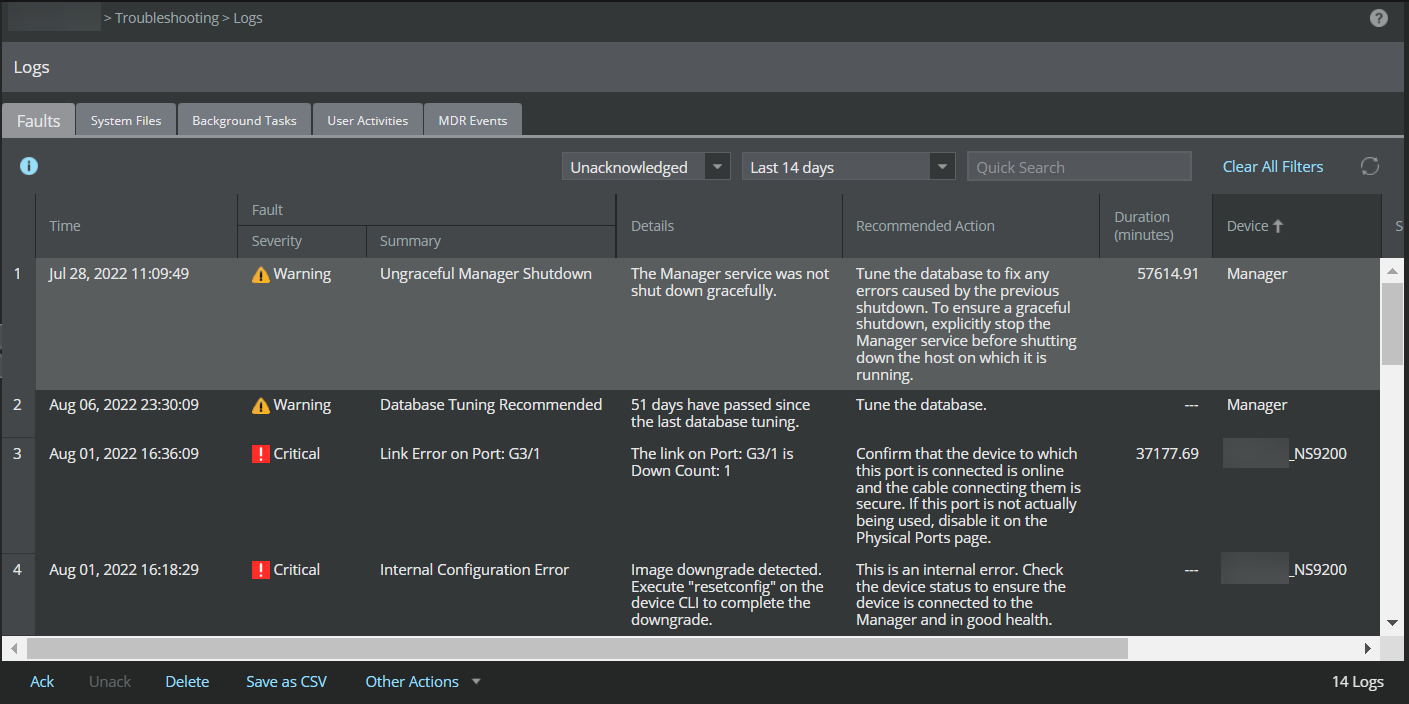
Task: Click the Unack button
Action: click(x=110, y=682)
